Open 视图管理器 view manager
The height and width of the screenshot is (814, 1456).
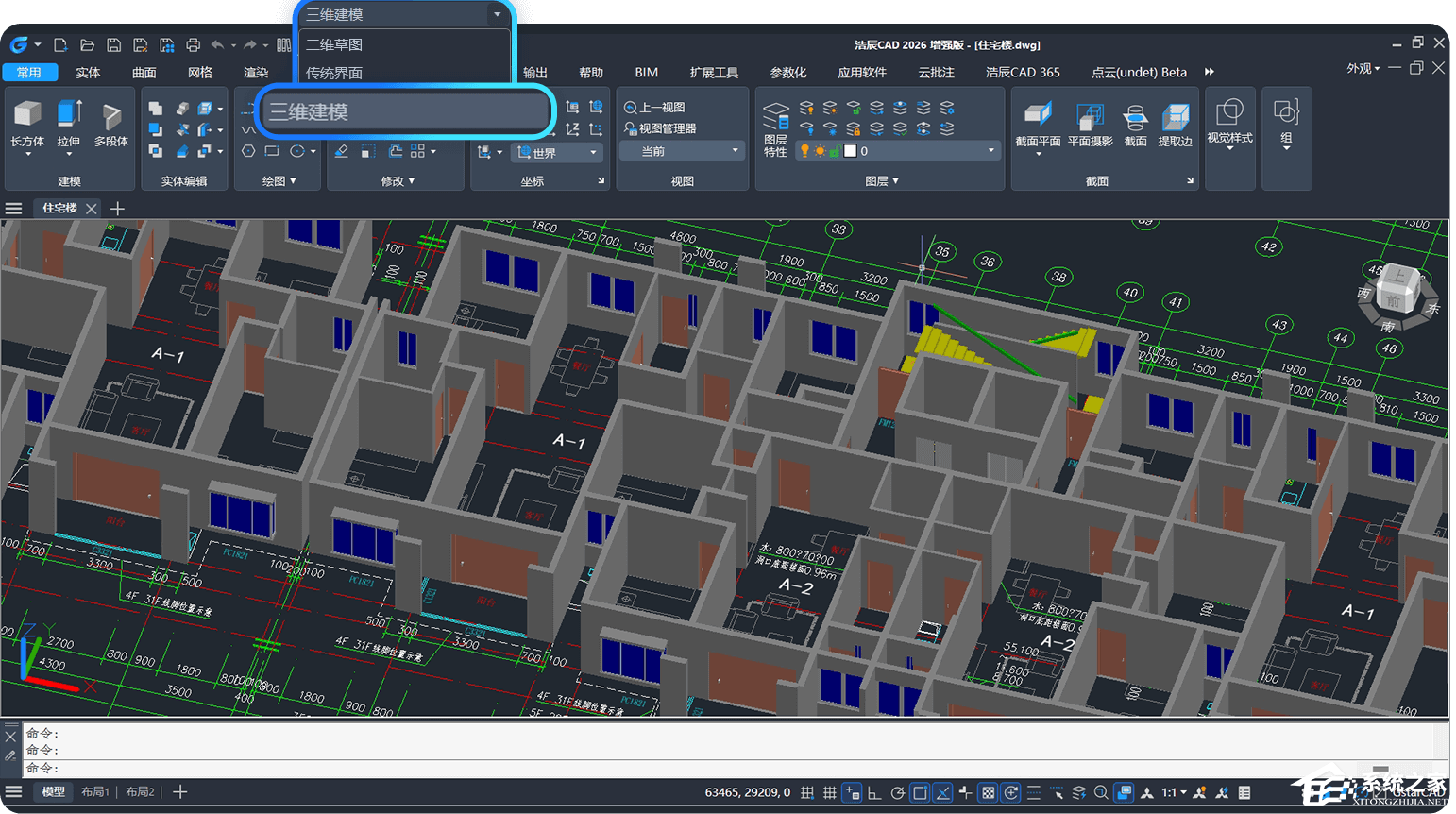661,128
